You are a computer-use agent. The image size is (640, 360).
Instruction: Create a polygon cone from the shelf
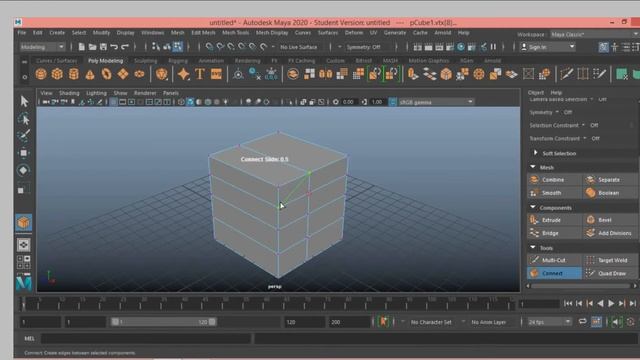tap(90, 74)
